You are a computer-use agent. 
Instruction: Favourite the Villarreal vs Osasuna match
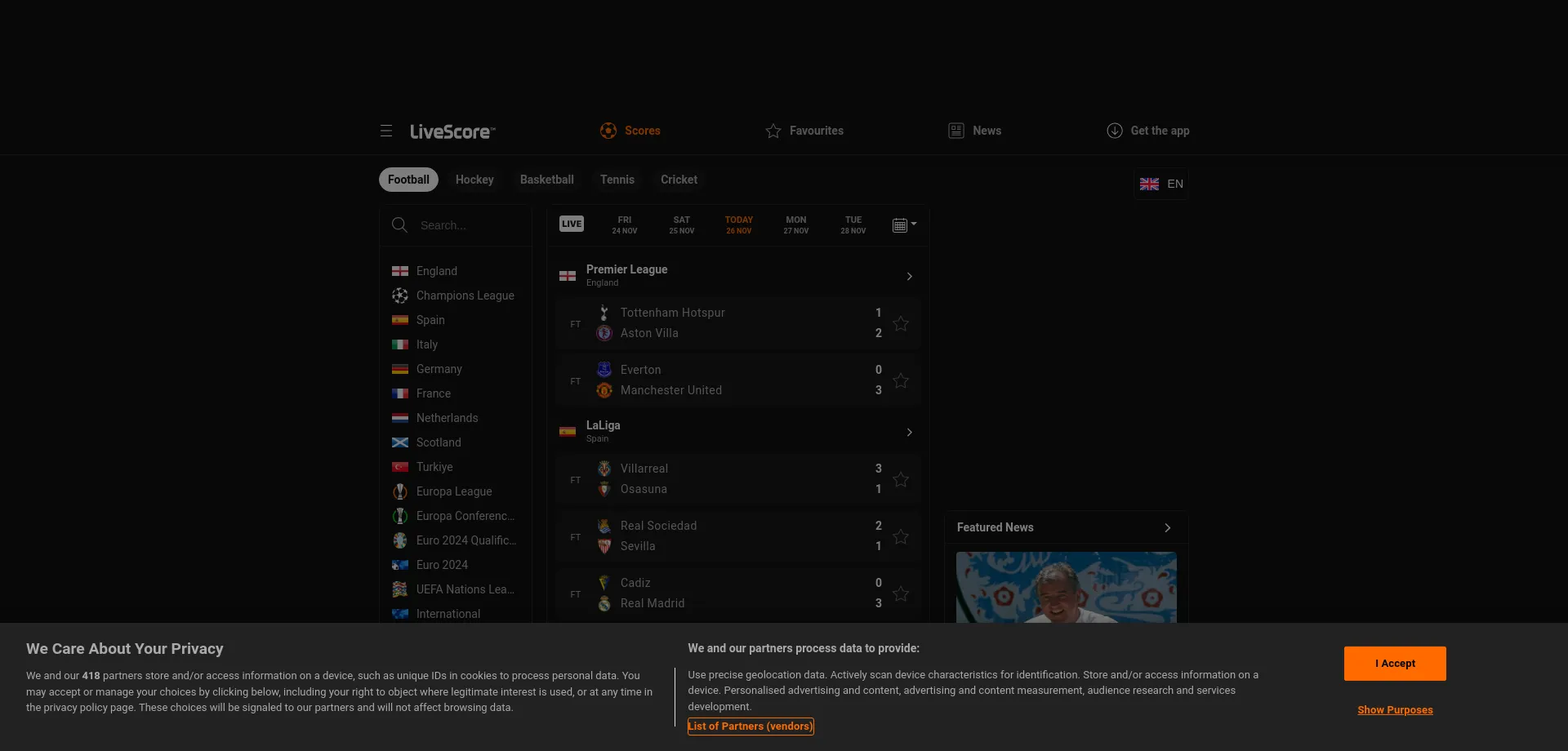coord(901,479)
